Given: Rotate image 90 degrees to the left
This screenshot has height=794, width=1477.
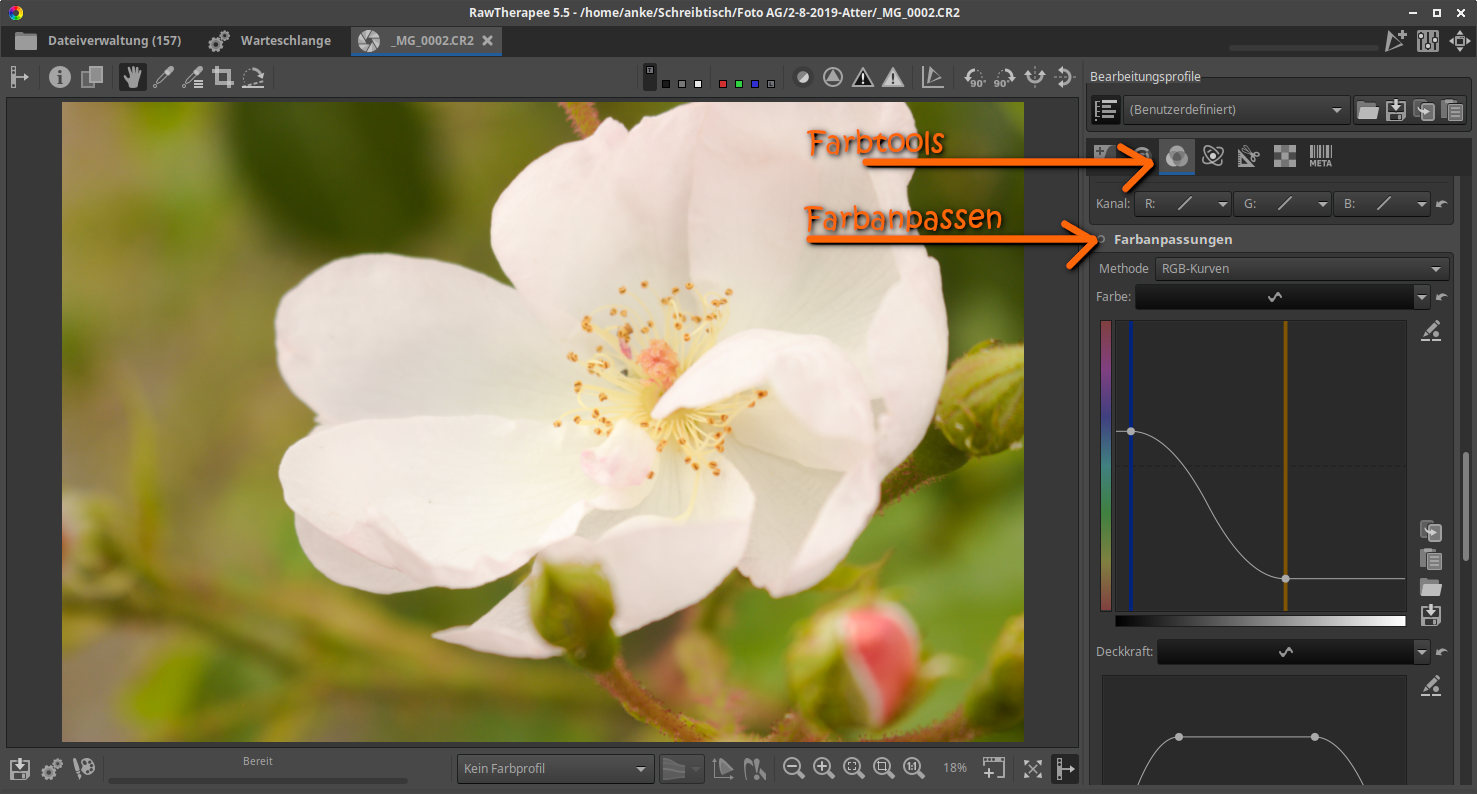Looking at the screenshot, I should (974, 77).
